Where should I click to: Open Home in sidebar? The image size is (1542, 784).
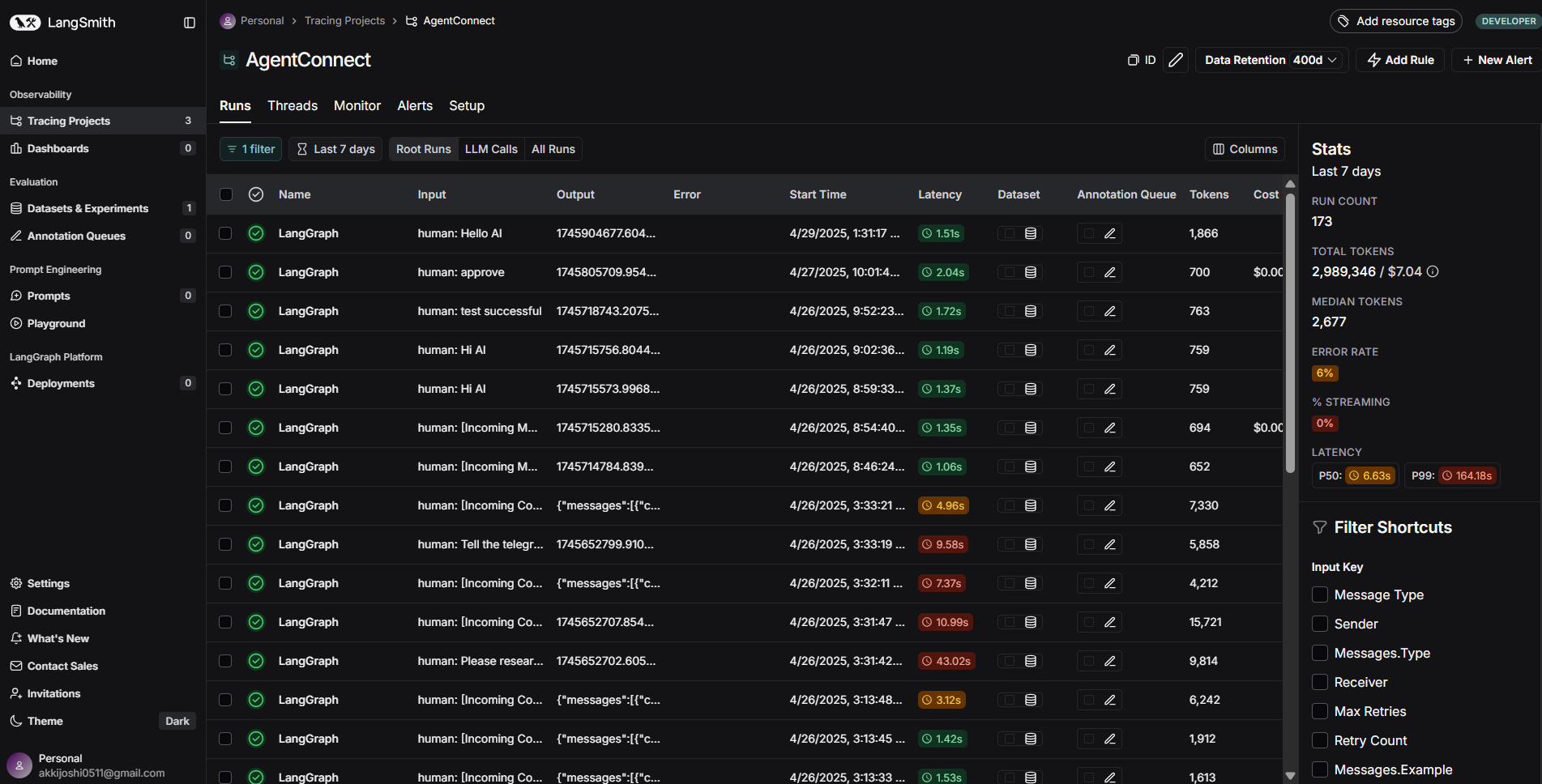(x=102, y=61)
